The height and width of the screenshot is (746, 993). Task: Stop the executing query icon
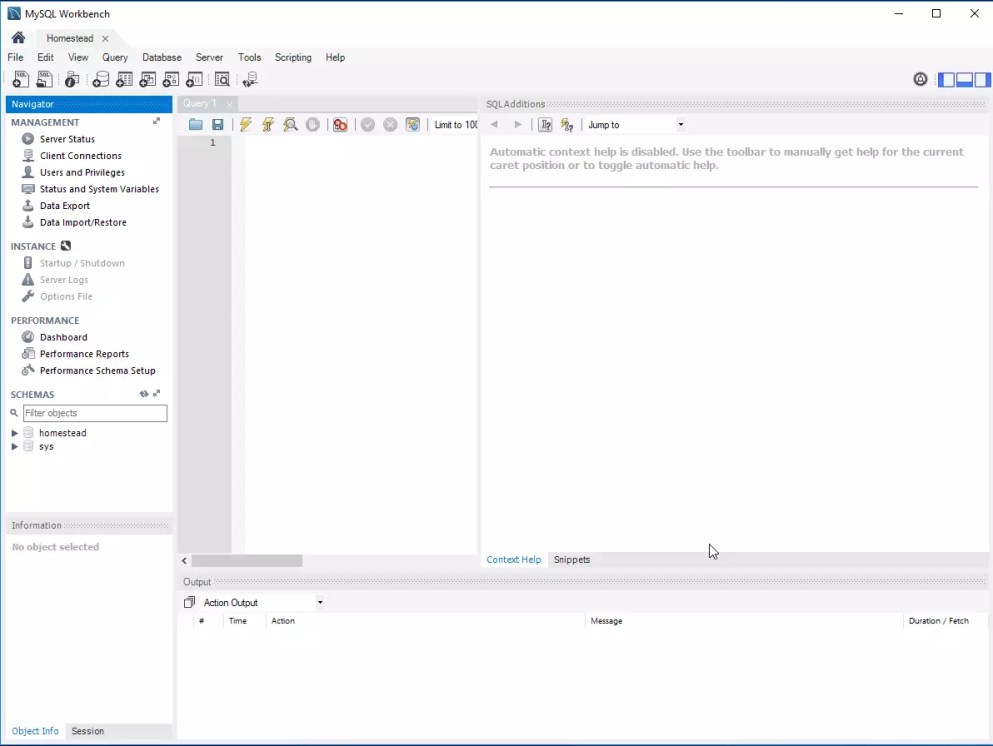click(313, 125)
